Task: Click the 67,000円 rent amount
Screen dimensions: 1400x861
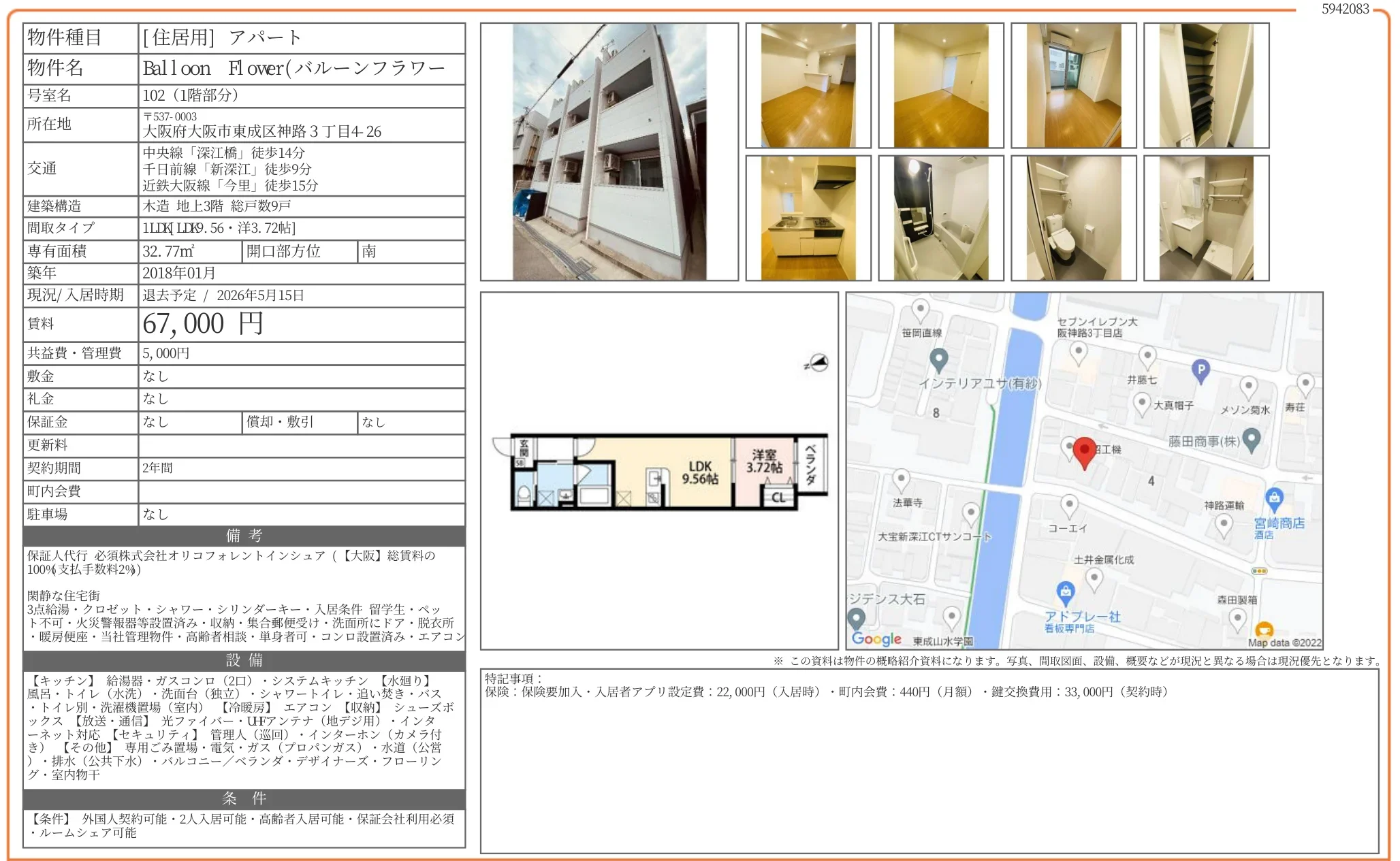Action: pyautogui.click(x=203, y=324)
